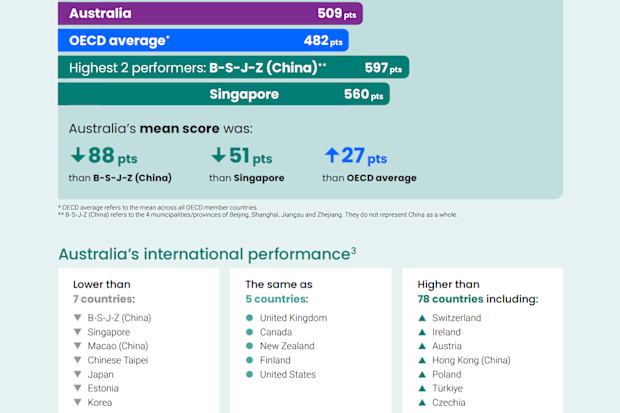This screenshot has height=413, width=620.
Task: Click 'Chinese Taipei' list entry
Action: tap(118, 360)
